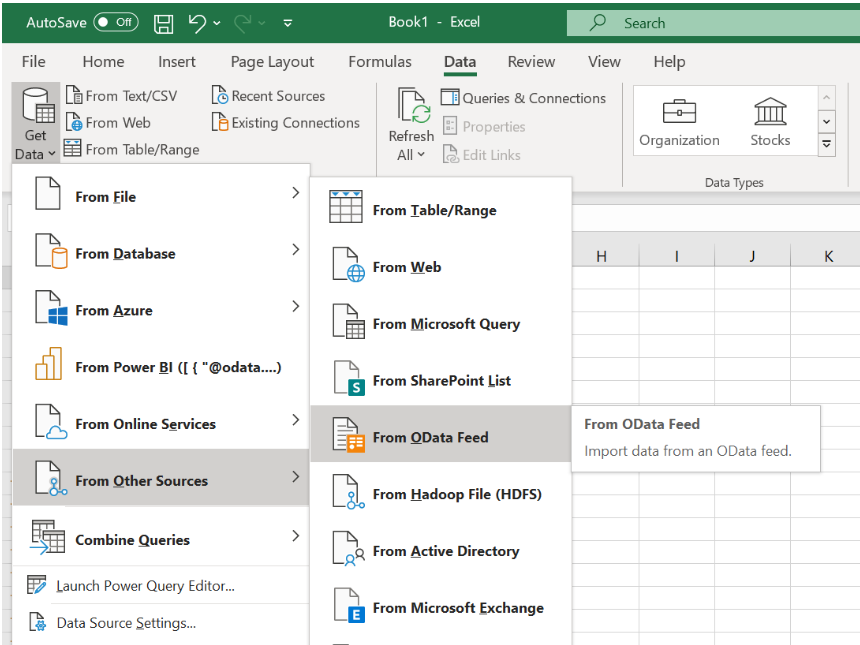Select From OData Feed
The image size is (860, 645).
[442, 434]
